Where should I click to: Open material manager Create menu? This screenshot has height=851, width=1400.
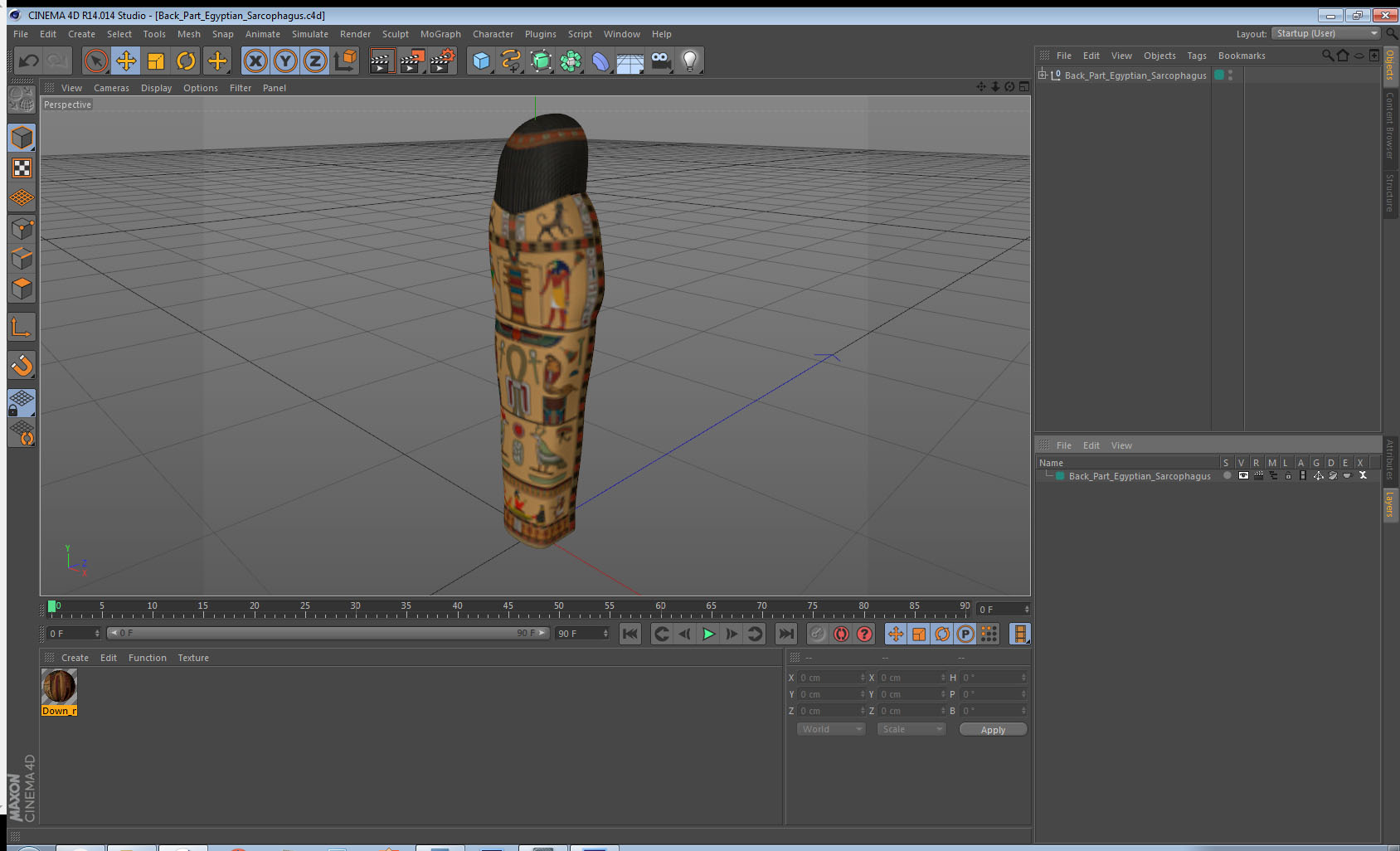click(75, 658)
